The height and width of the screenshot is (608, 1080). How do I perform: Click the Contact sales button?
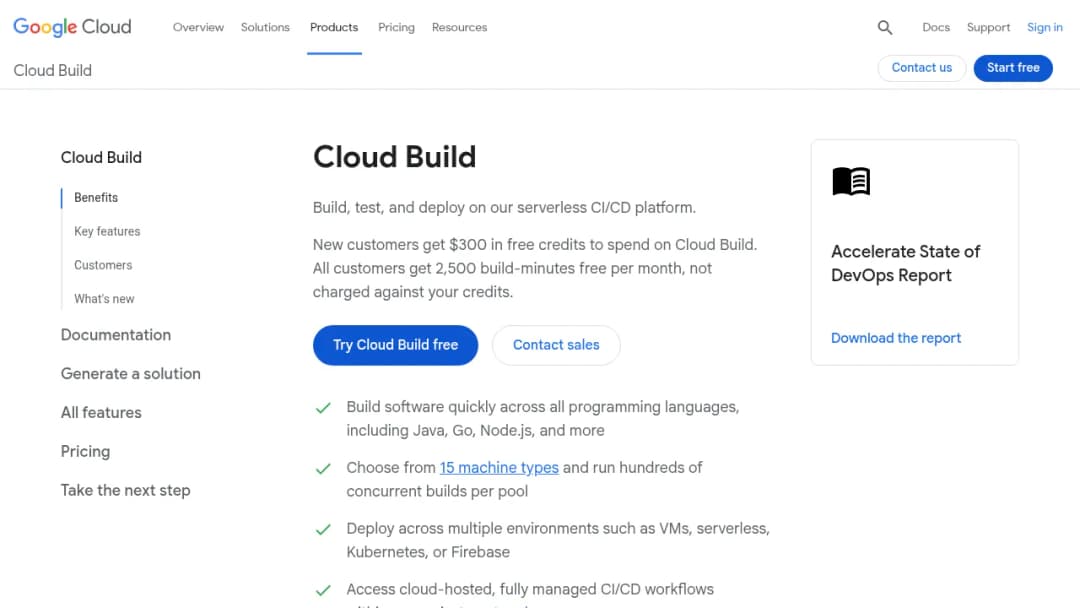point(556,345)
